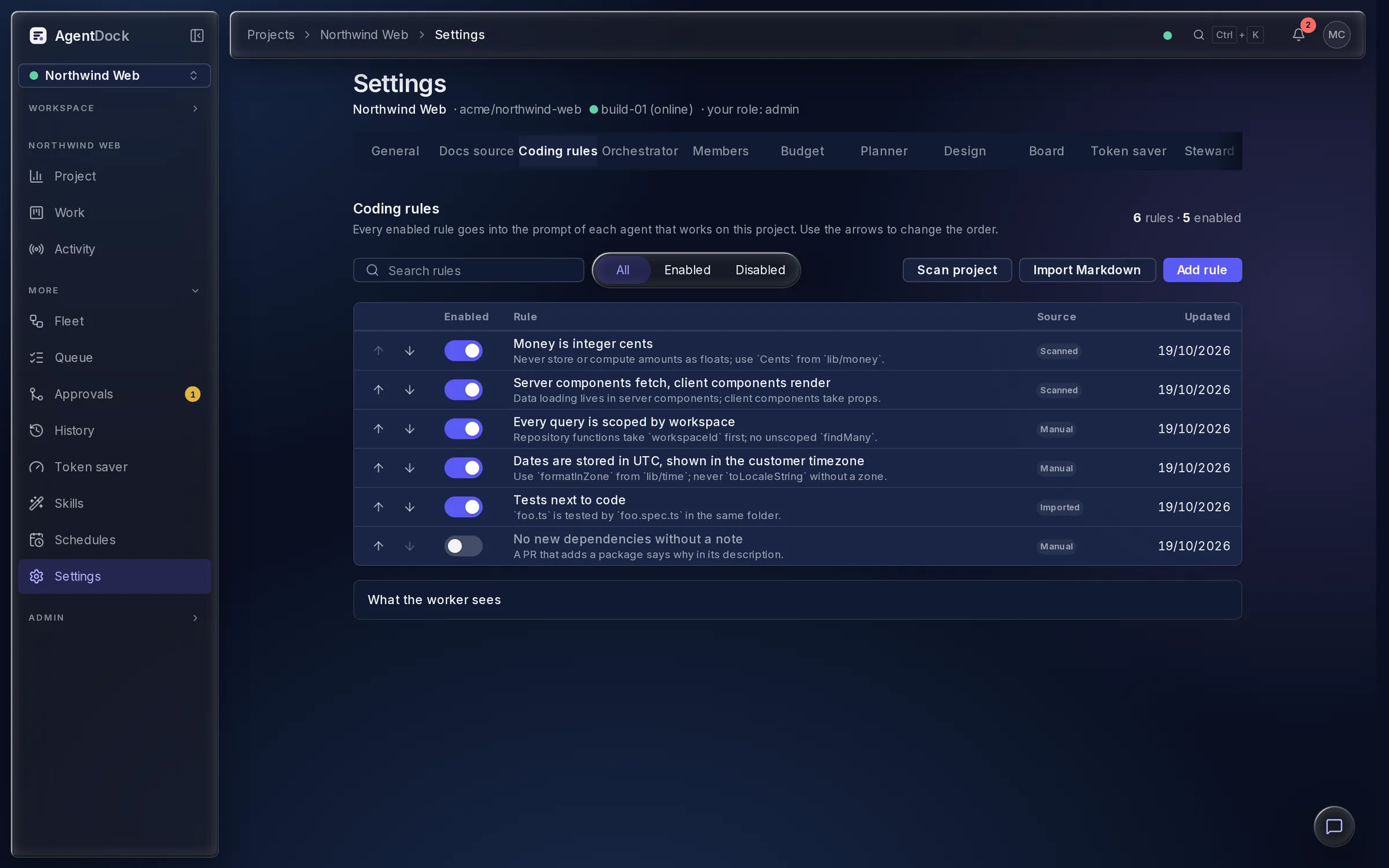Open the Fleet page icon
1389x868 pixels.
[36, 321]
